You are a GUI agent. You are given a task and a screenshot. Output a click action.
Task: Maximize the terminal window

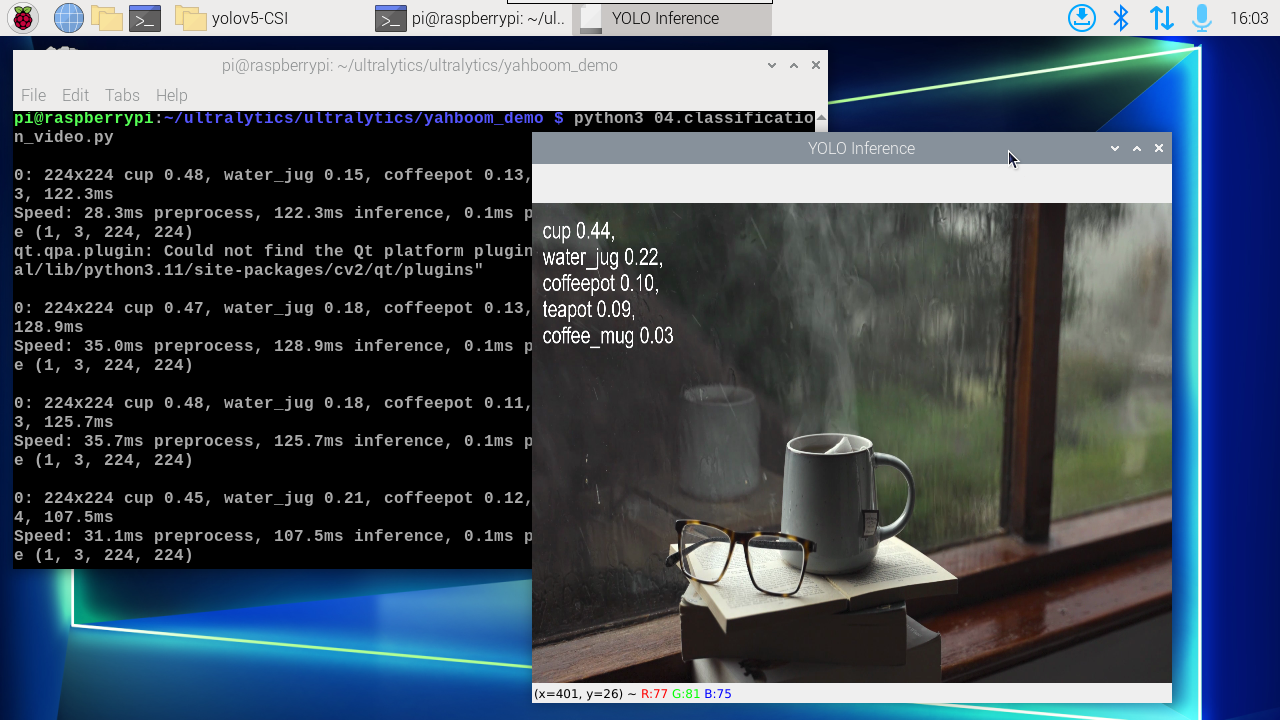tap(794, 65)
